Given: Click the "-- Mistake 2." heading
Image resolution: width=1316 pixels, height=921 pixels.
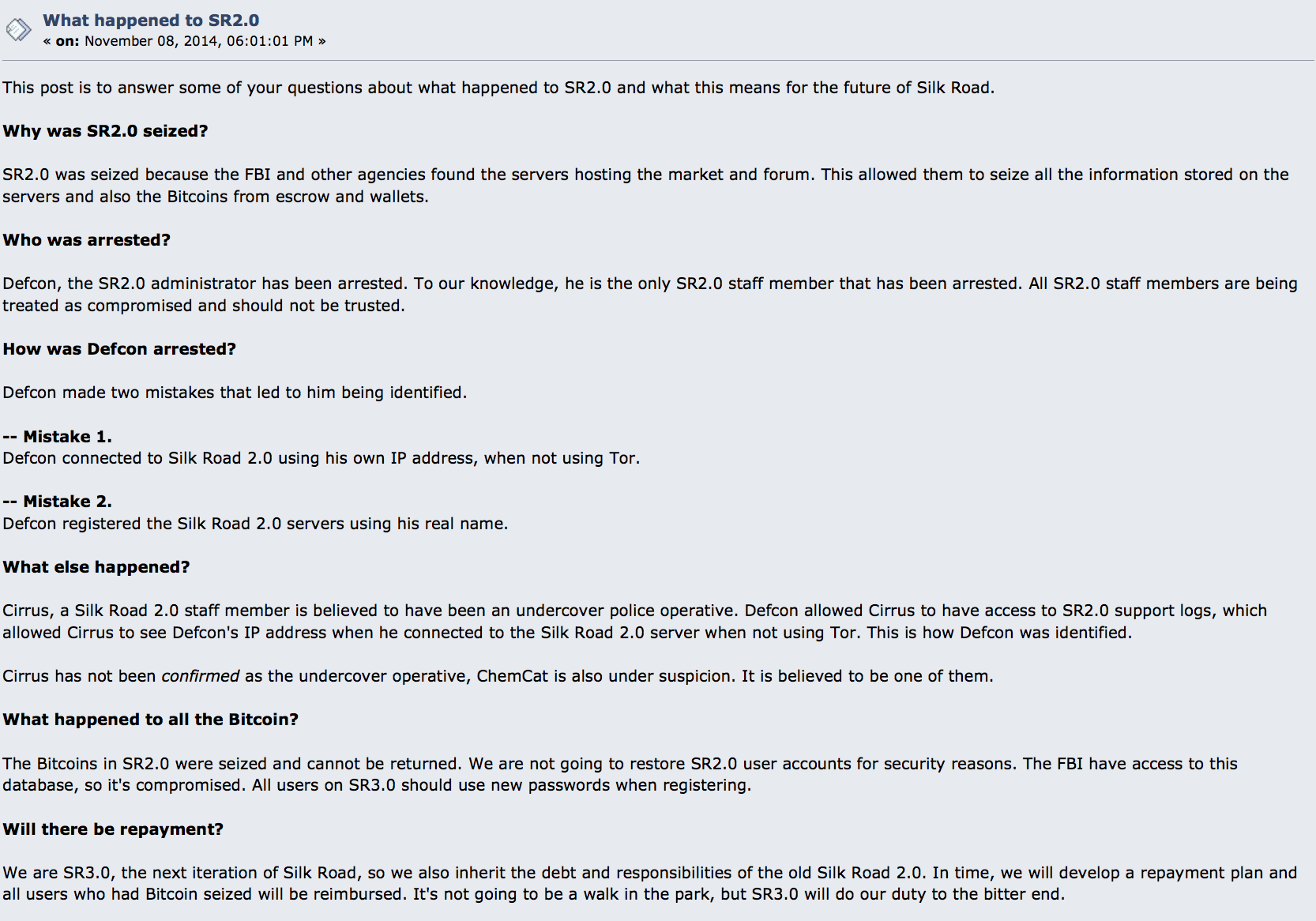Looking at the screenshot, I should point(57,502).
